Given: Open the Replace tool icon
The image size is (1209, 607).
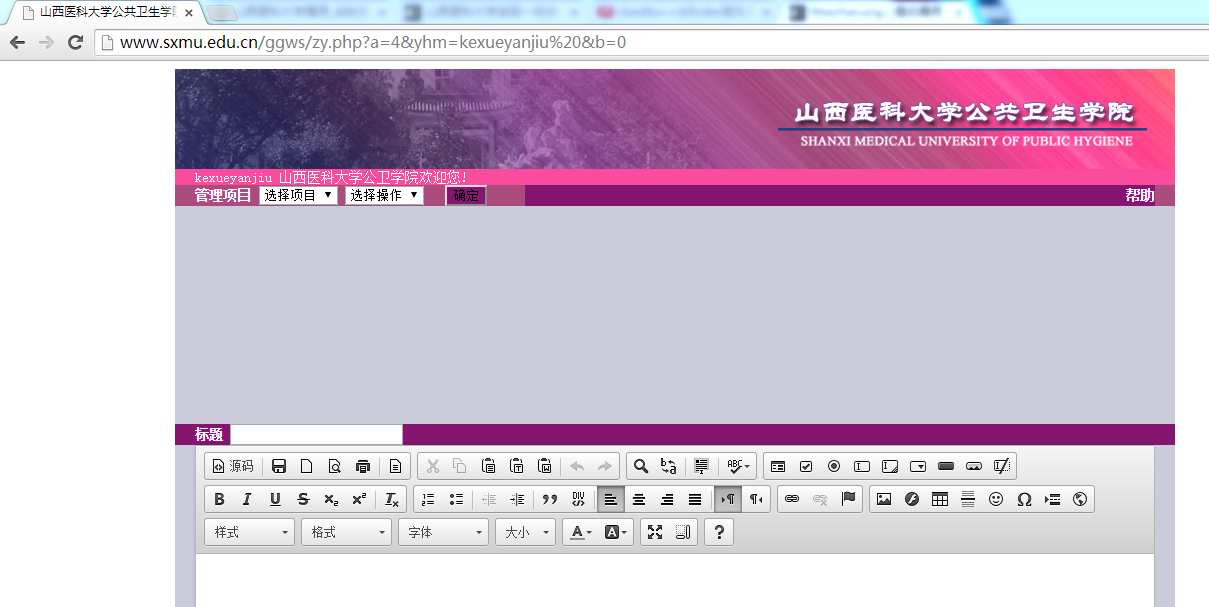Looking at the screenshot, I should [x=669, y=466].
